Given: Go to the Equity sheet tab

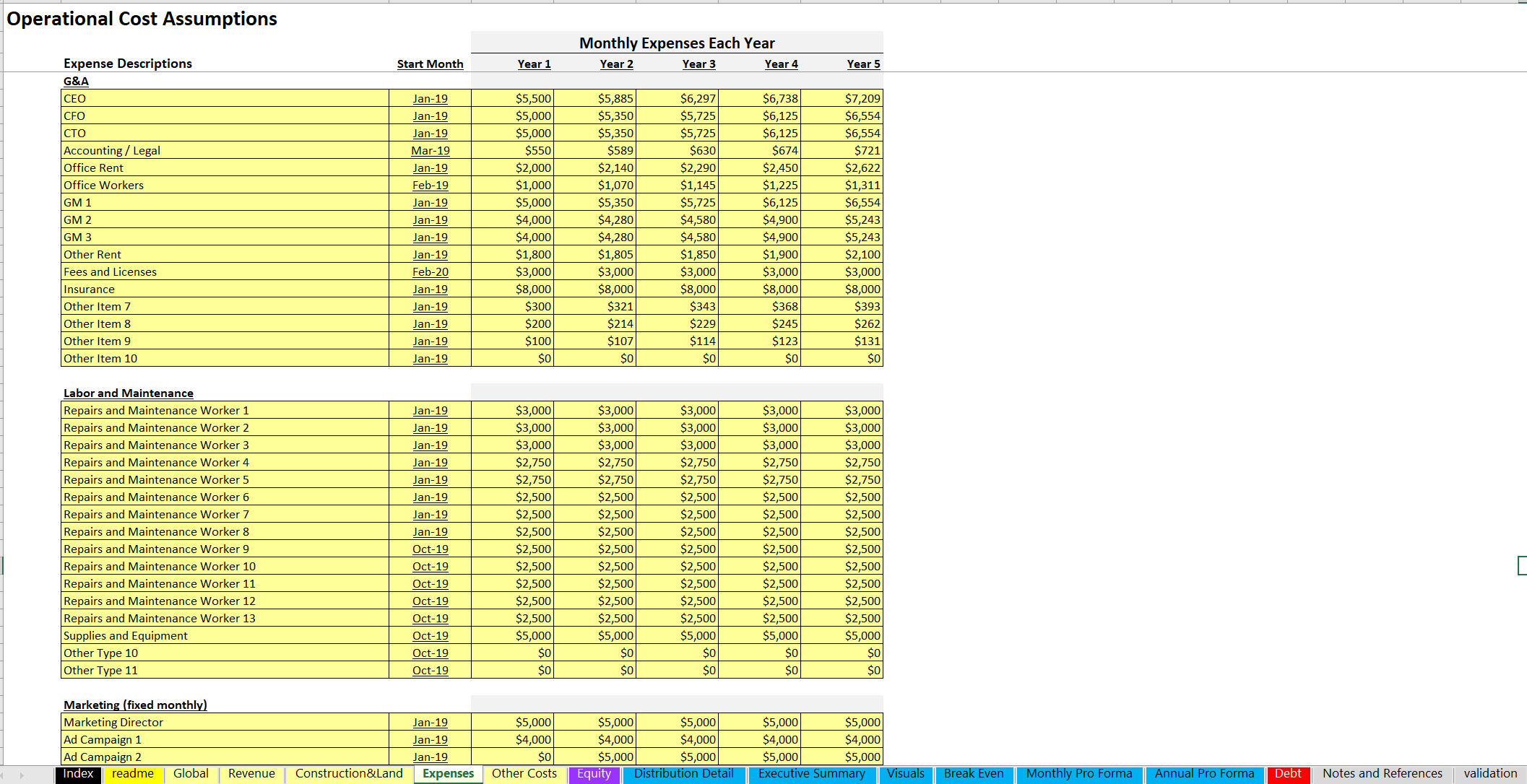Looking at the screenshot, I should 594,774.
